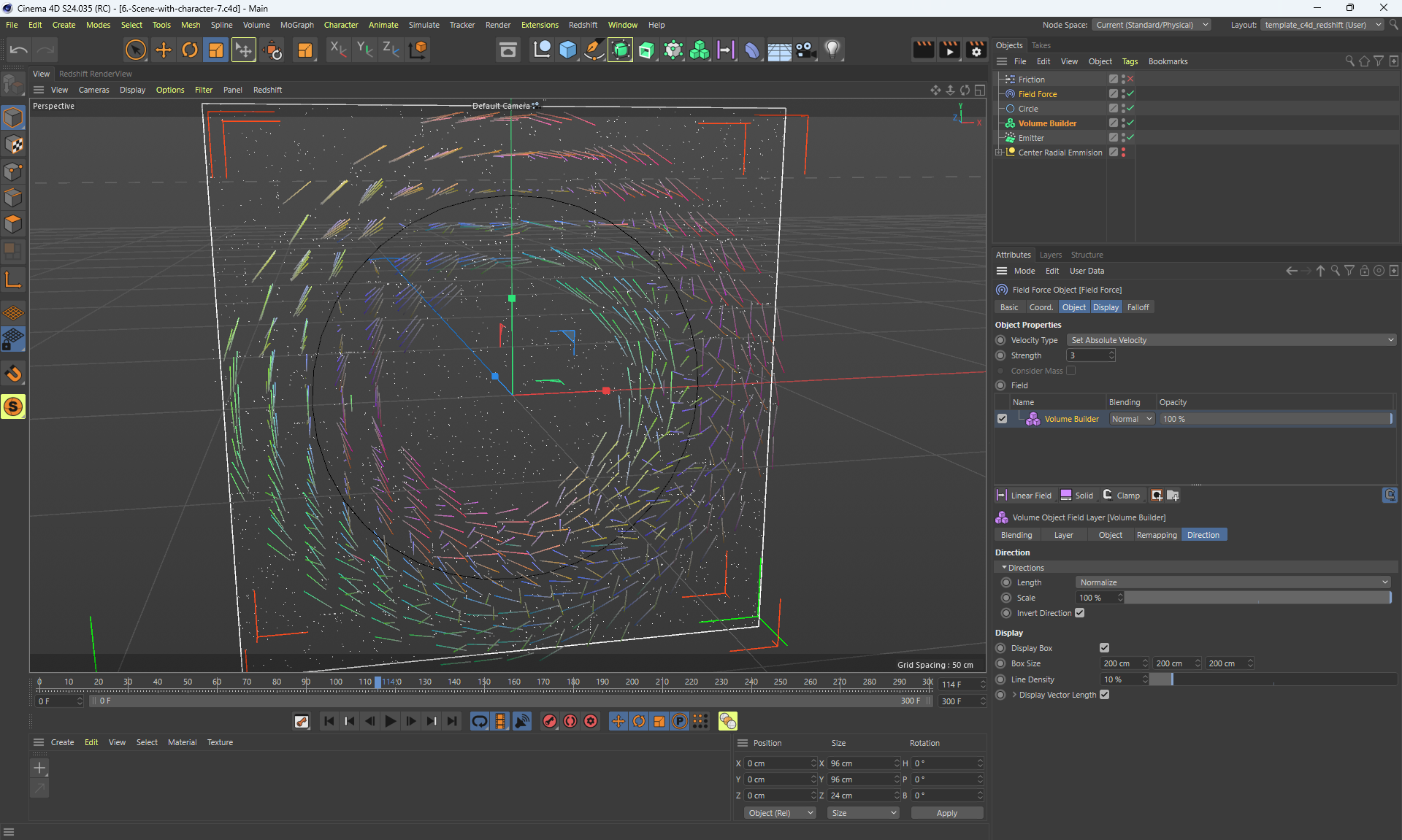Go to start of animation
The image size is (1402, 840).
[x=329, y=721]
